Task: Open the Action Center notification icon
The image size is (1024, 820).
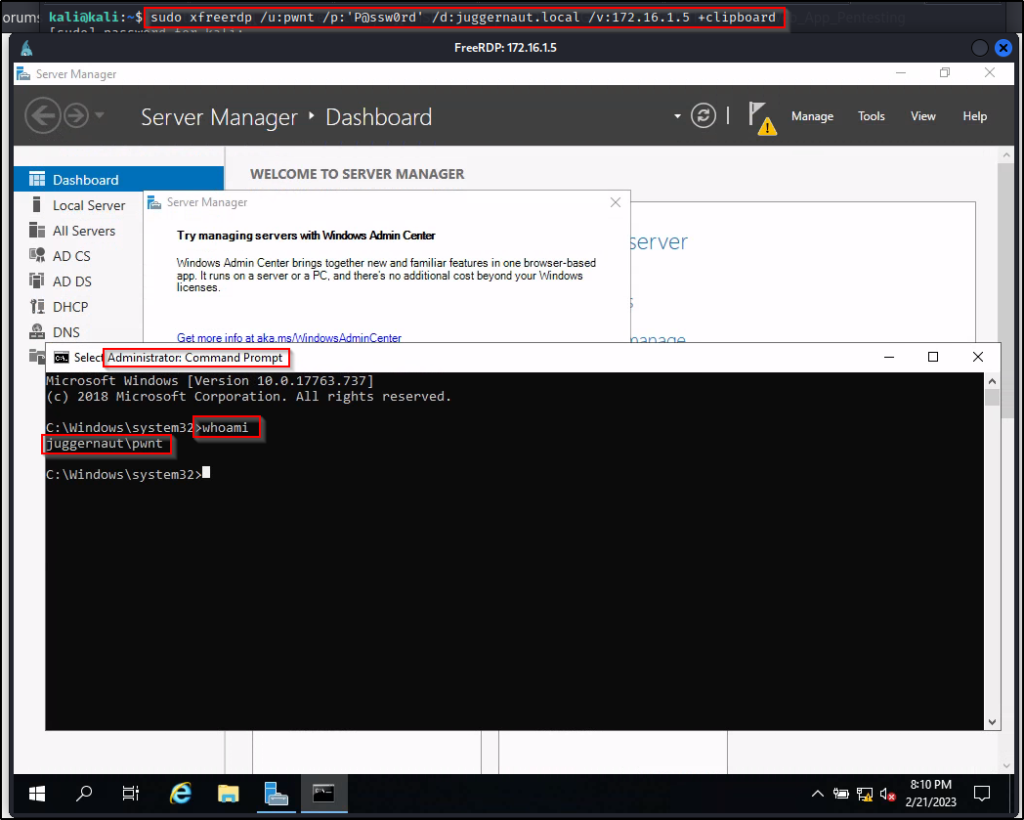Action: [982, 795]
